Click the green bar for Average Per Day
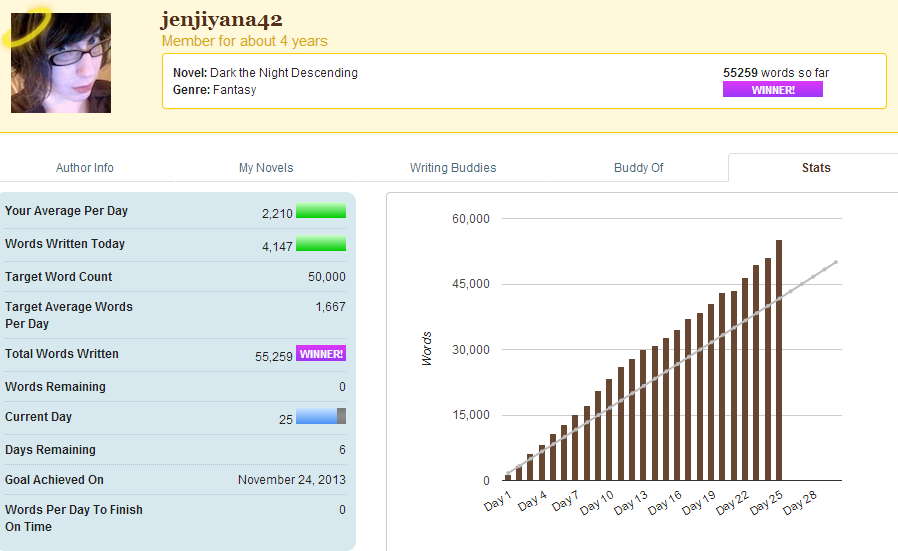The height and width of the screenshot is (551, 898). coord(321,211)
